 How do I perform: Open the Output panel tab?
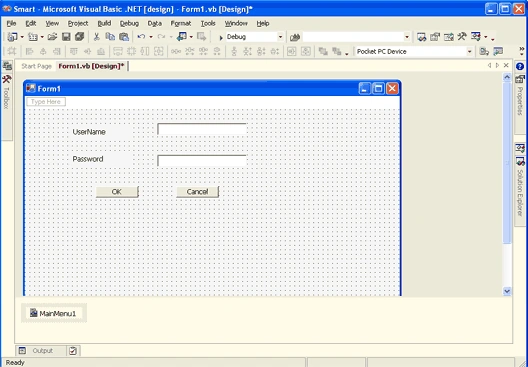click(40, 351)
